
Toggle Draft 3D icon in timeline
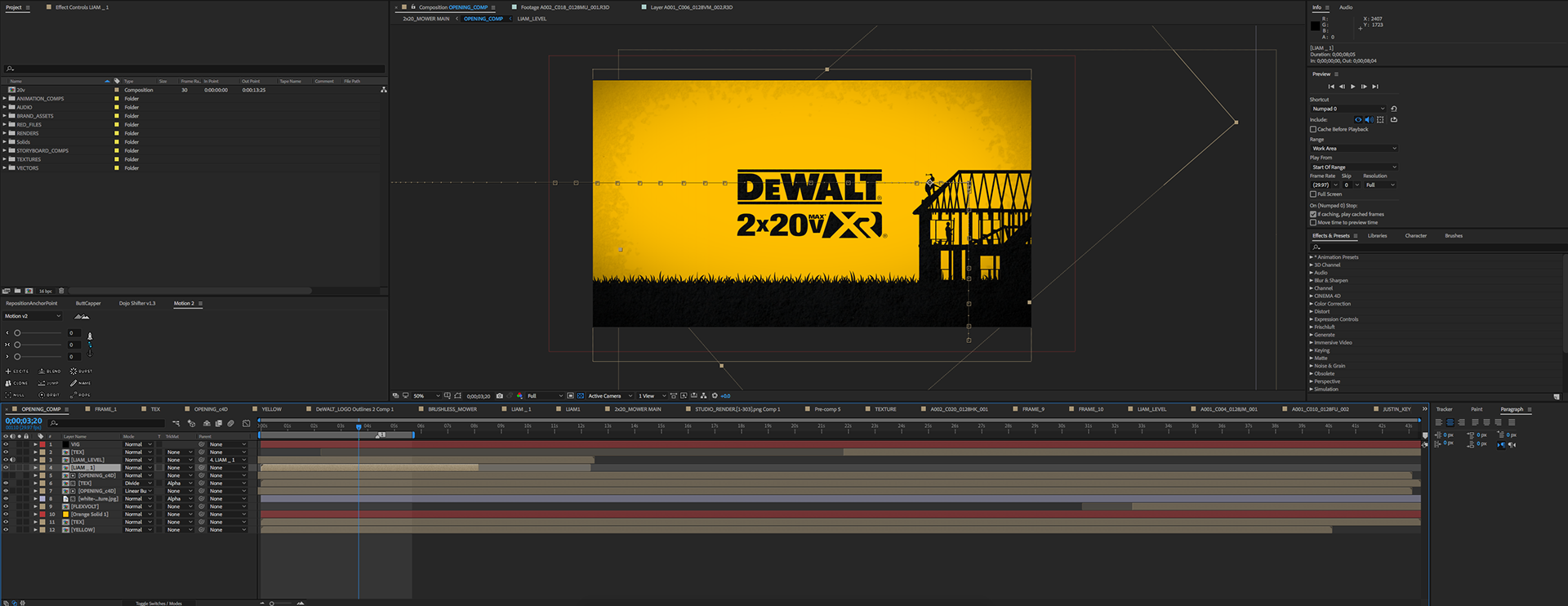(191, 423)
